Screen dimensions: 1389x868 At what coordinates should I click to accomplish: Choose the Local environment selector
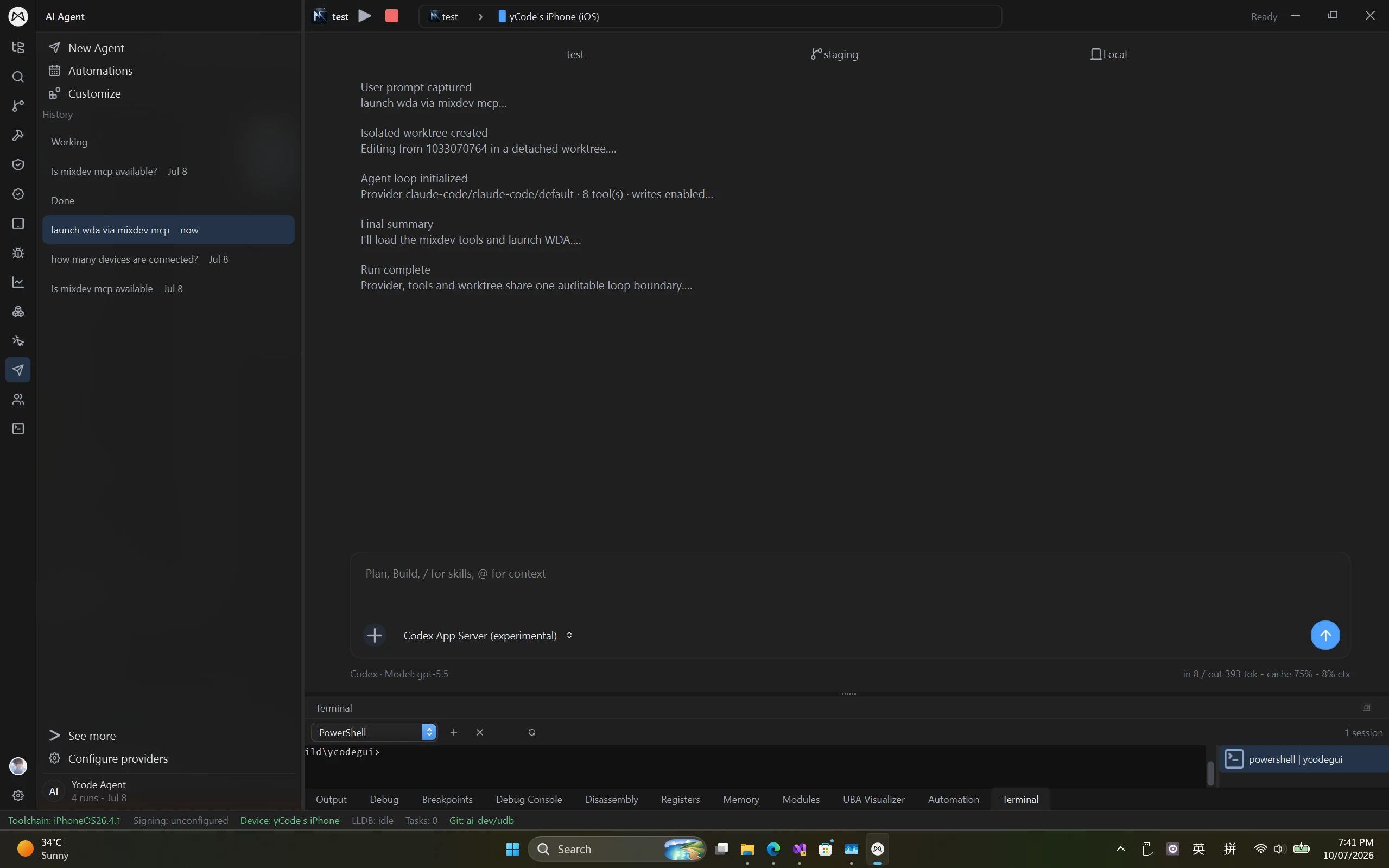(x=1108, y=54)
